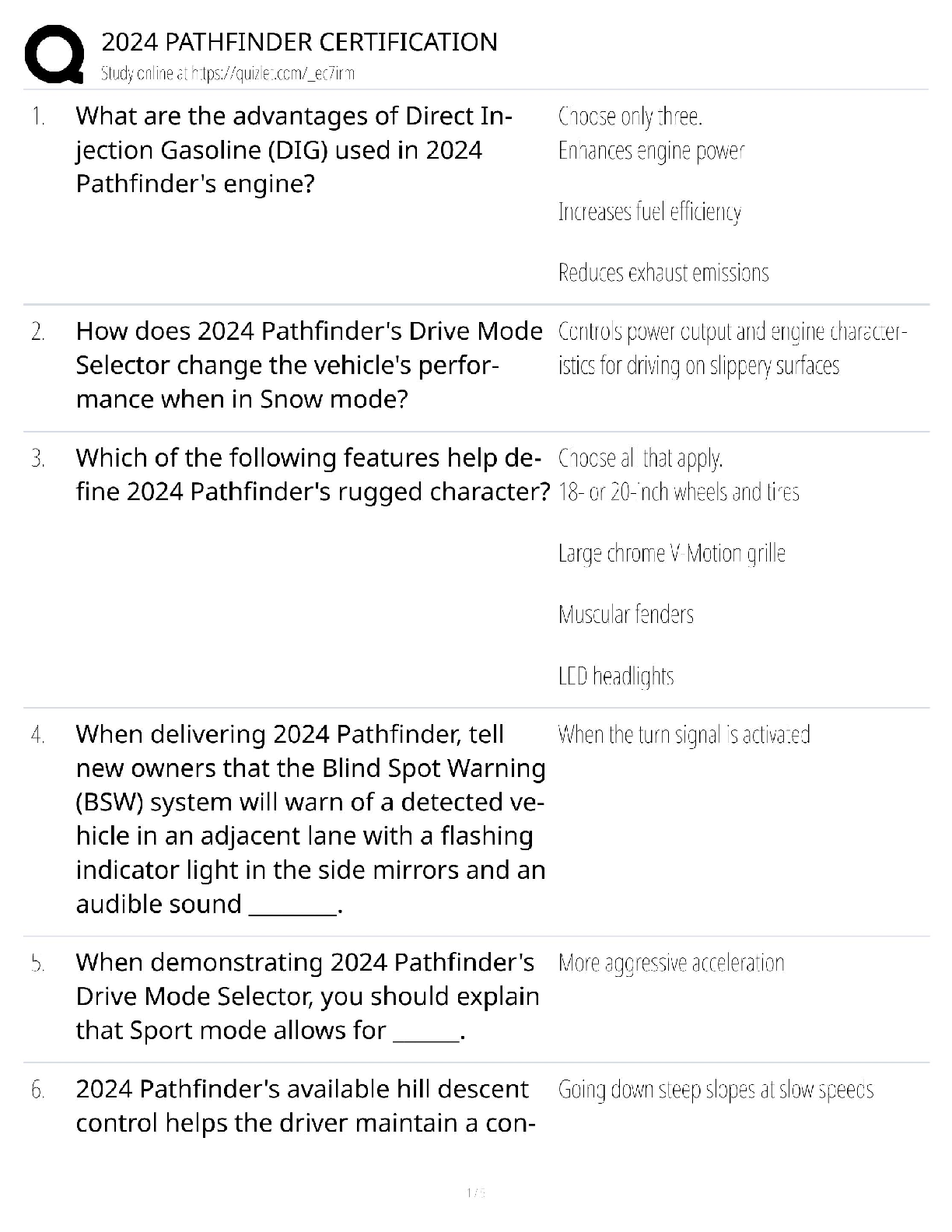Click the 'Muscular fenders' answer
Viewport: 952px width, 1232px height.
point(626,614)
